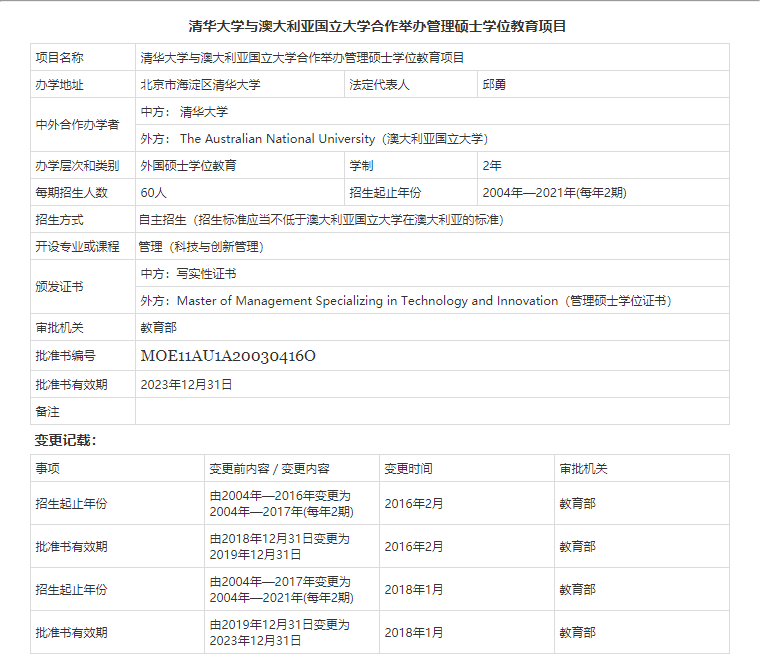Image resolution: width=762 pixels, height=665 pixels.
Task: Click the 学制 label cell
Action: coord(411,166)
